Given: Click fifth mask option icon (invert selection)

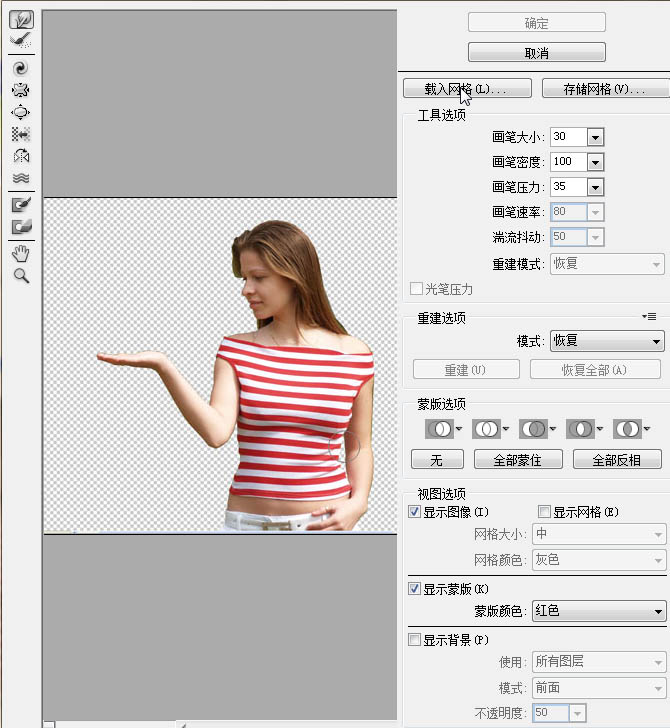Looking at the screenshot, I should point(626,429).
